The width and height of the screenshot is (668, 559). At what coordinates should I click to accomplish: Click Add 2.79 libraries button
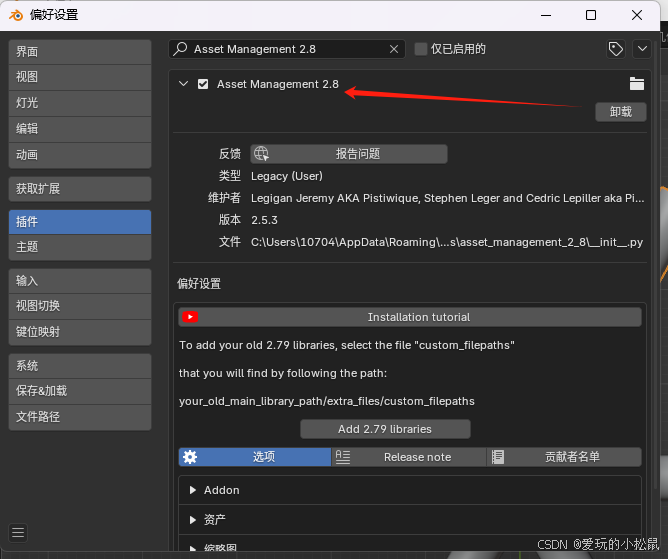tap(385, 429)
